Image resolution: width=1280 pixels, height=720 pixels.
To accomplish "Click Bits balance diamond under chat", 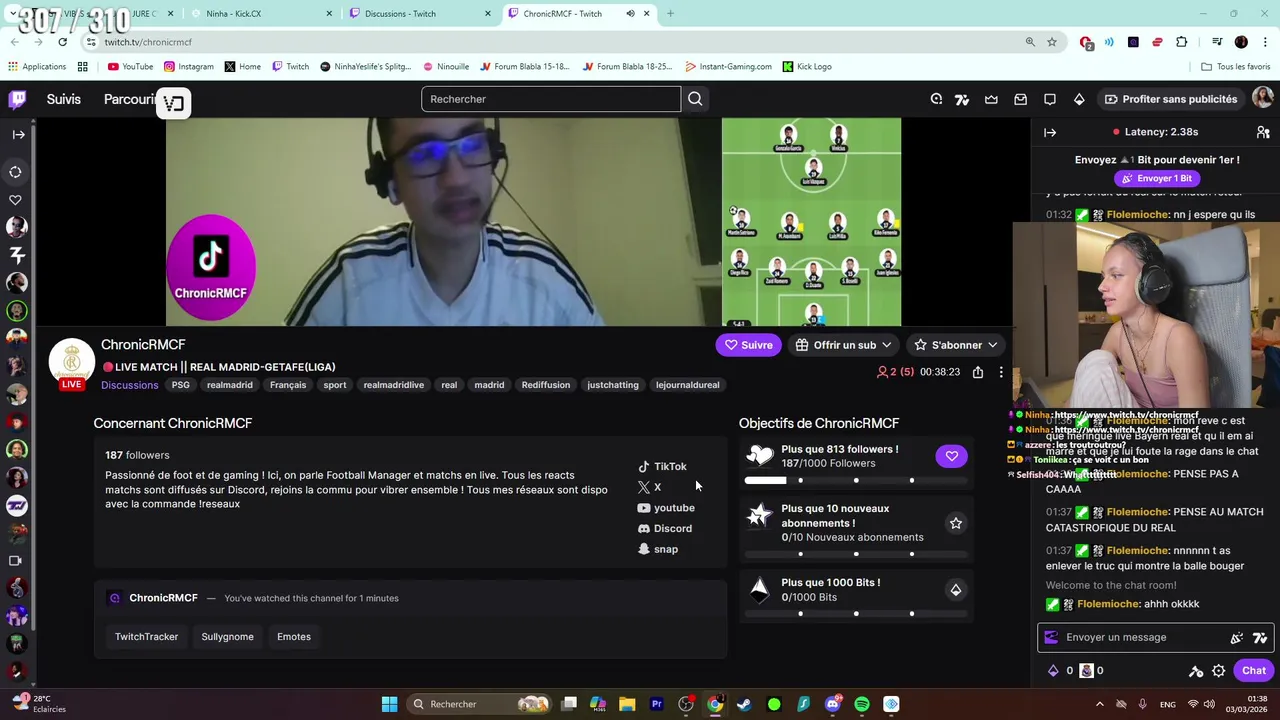I will pos(1053,671).
